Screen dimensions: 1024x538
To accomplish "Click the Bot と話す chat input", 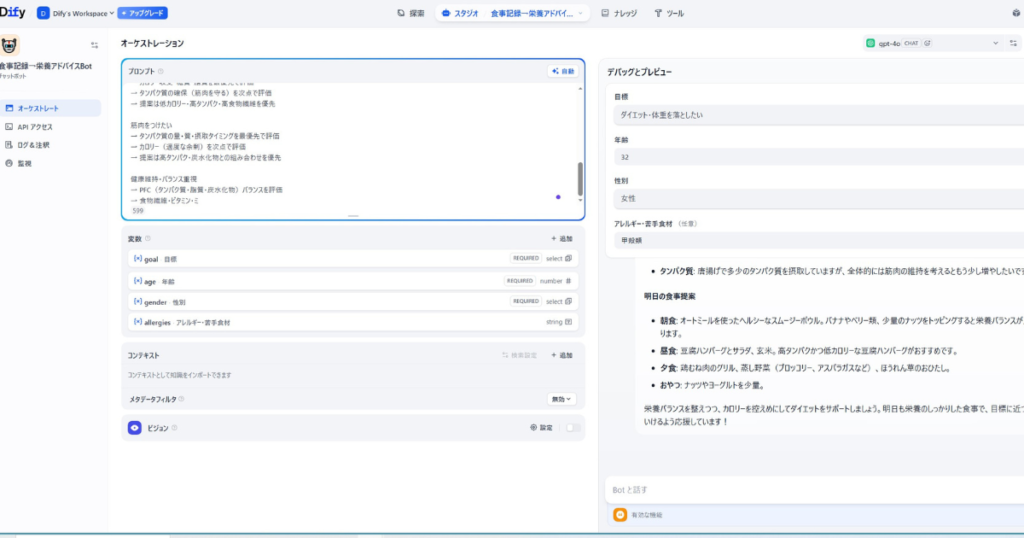I will (815, 490).
